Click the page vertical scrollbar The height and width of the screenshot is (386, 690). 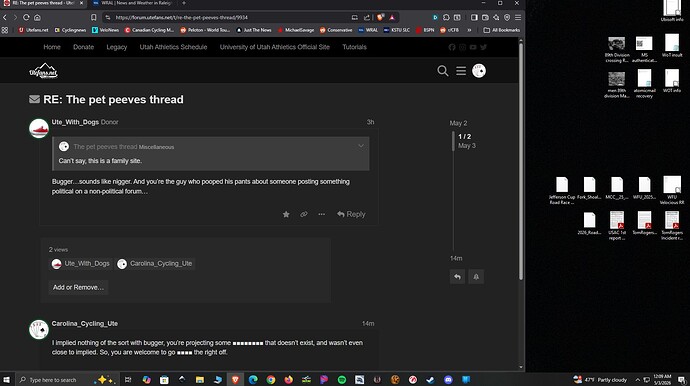coord(521,161)
